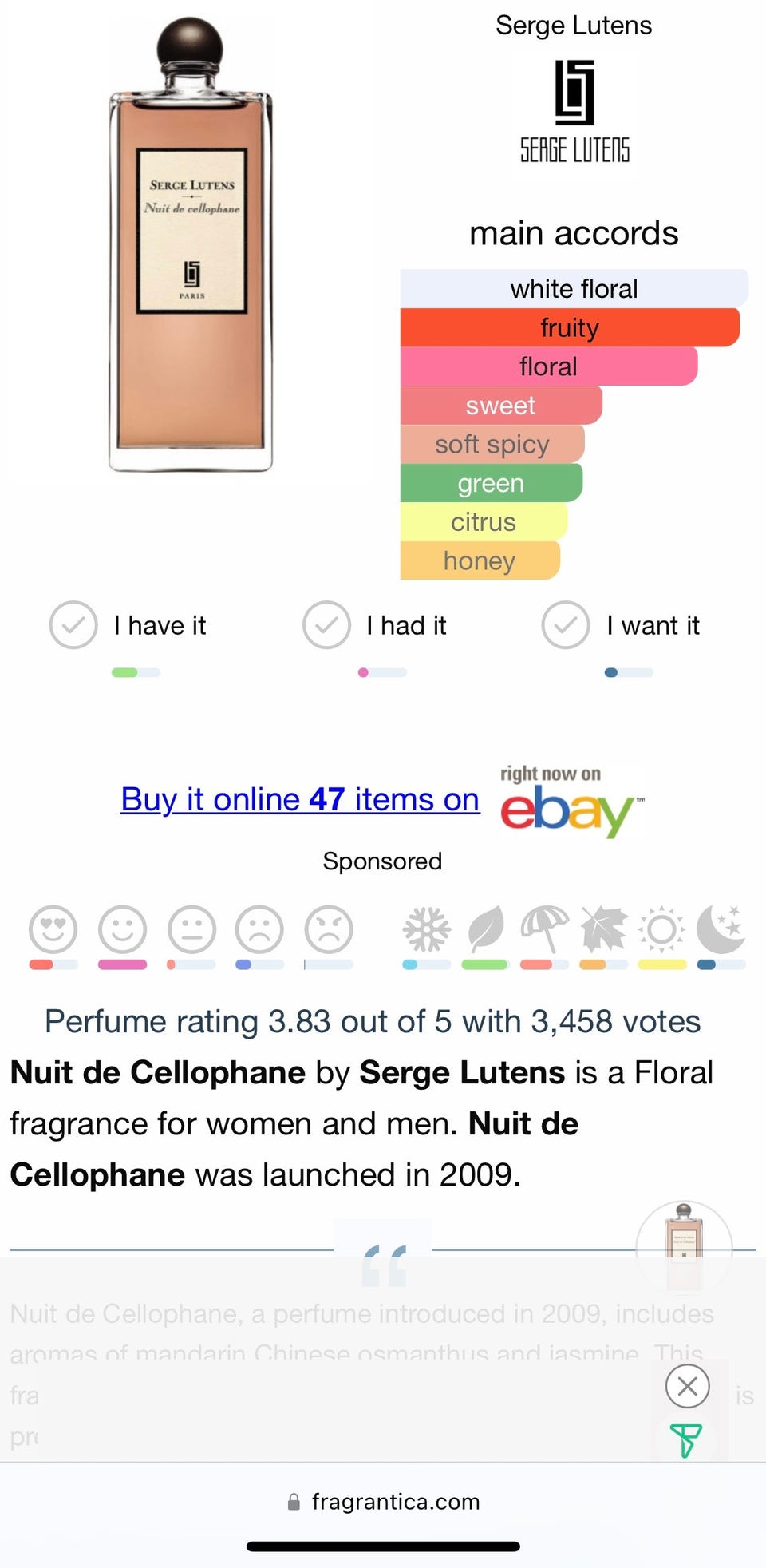Vote fall with the maple leaf icon
The height and width of the screenshot is (1568, 766).
point(603,929)
